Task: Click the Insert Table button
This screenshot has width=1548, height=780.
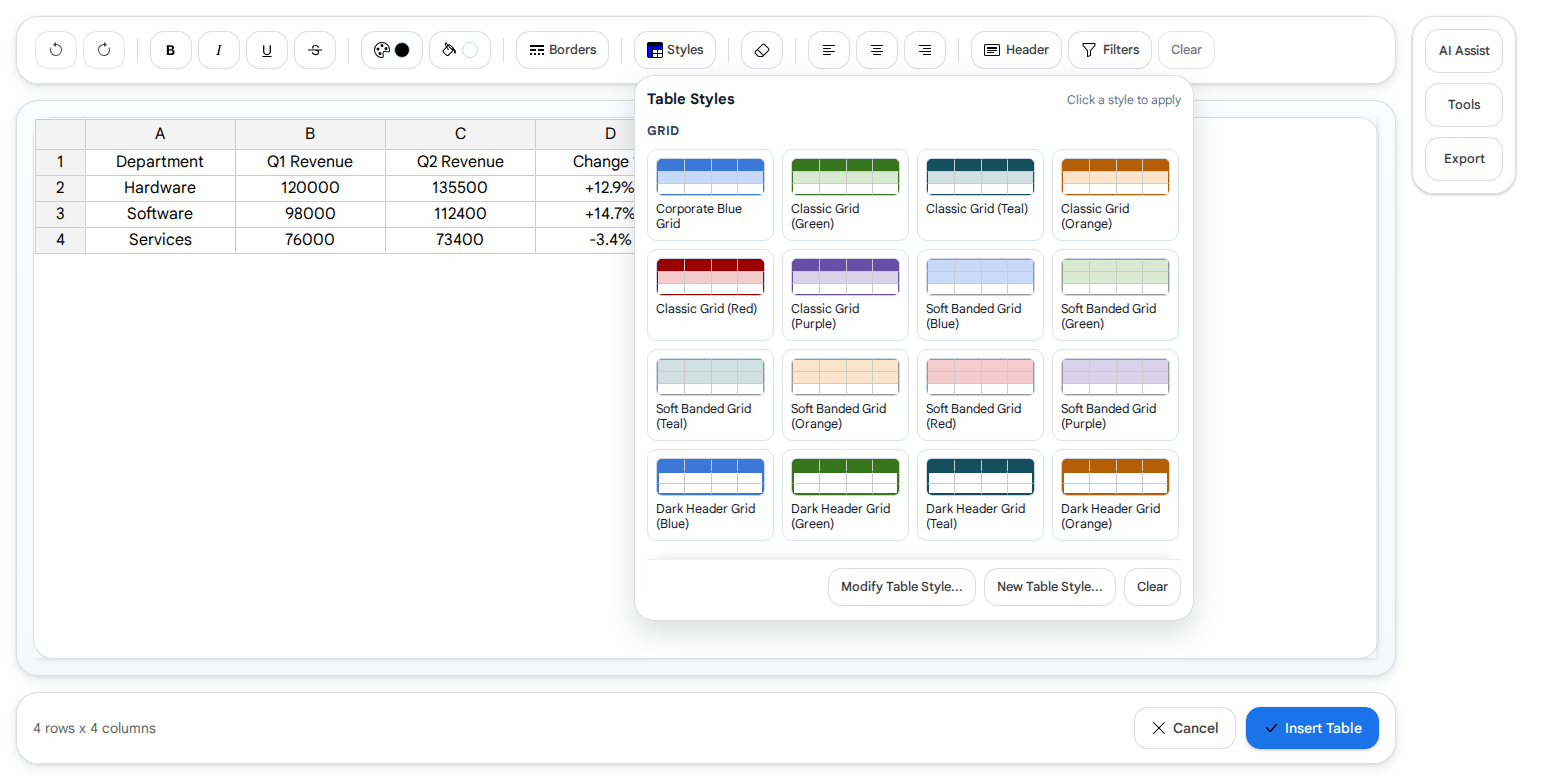Action: click(x=1312, y=728)
